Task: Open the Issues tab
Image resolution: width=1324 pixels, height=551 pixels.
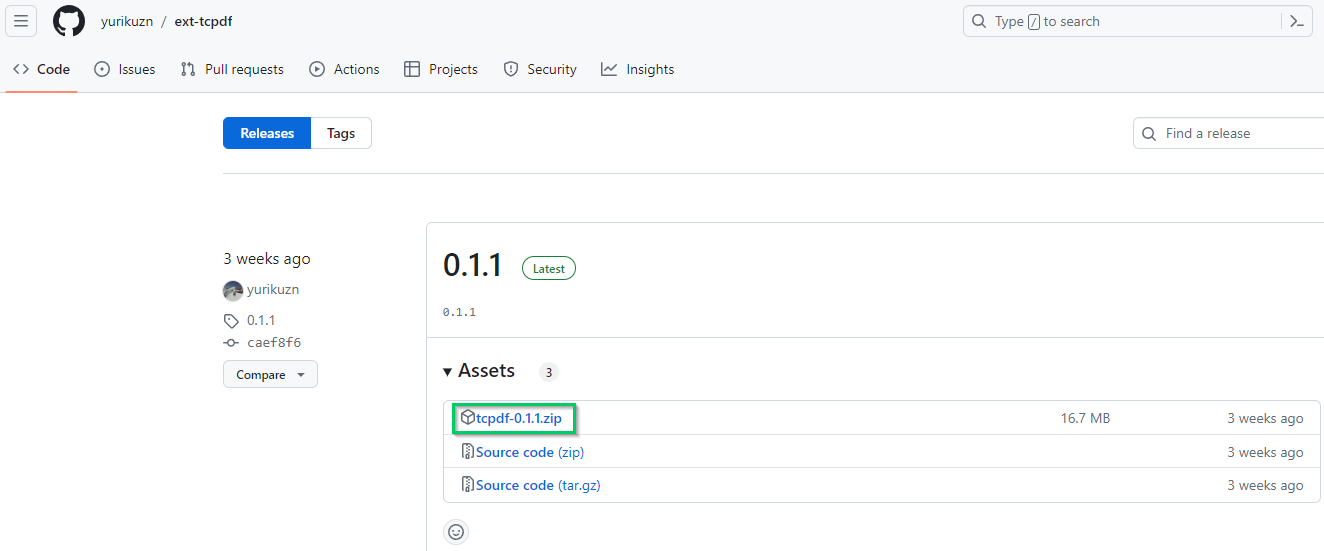Action: tap(125, 69)
